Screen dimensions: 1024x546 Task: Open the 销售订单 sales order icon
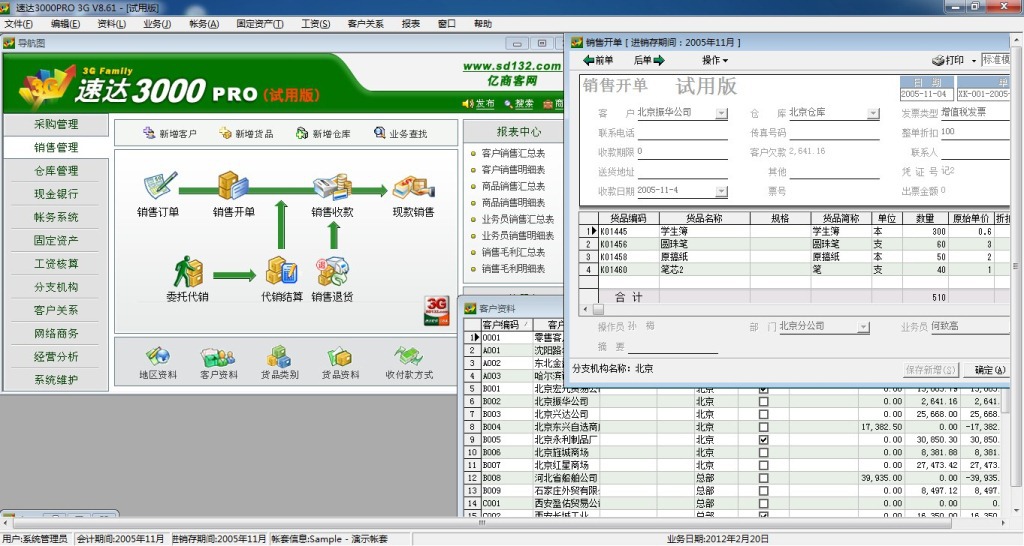coord(159,186)
